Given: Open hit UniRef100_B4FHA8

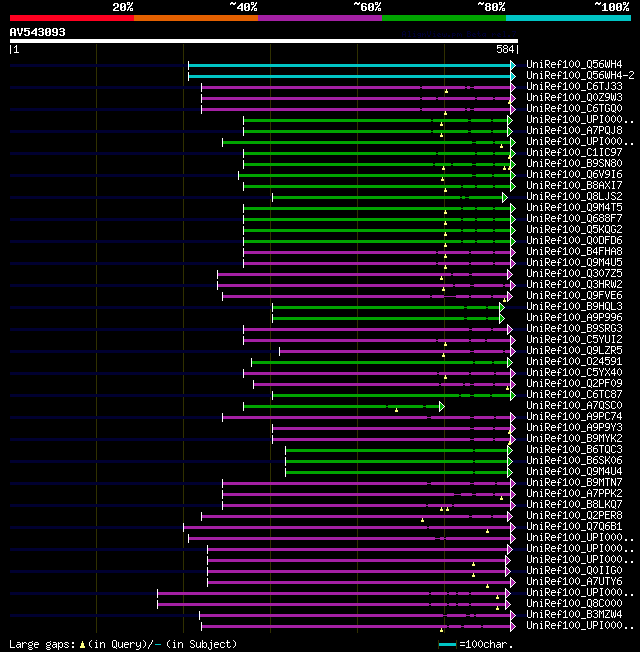Looking at the screenshot, I should [574, 252].
